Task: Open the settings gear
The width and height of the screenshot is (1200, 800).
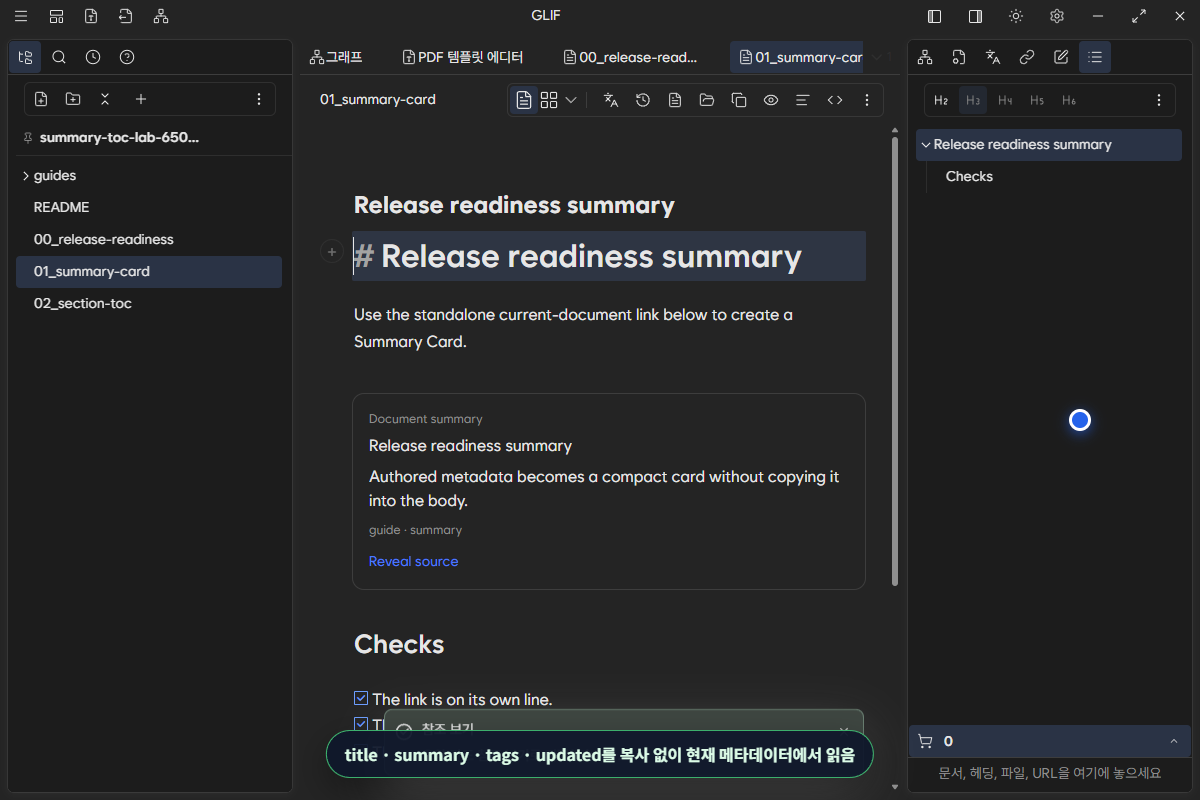Action: tap(1057, 16)
